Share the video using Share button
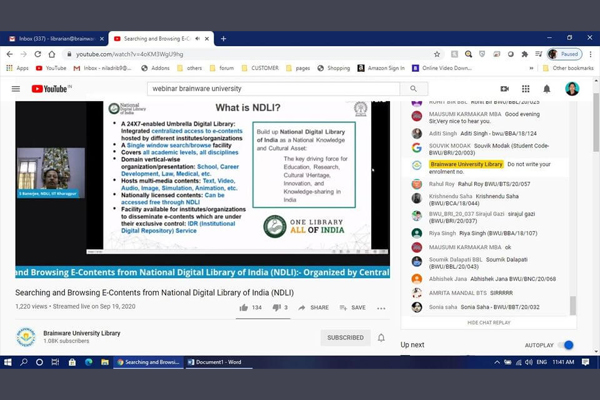 click(314, 308)
